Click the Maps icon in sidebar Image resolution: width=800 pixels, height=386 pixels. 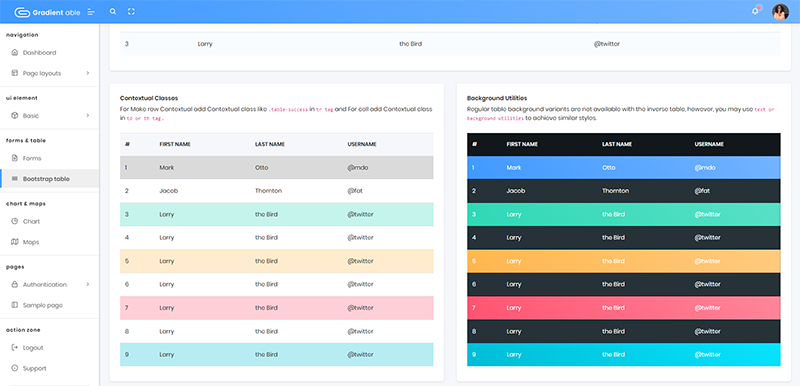click(x=14, y=242)
